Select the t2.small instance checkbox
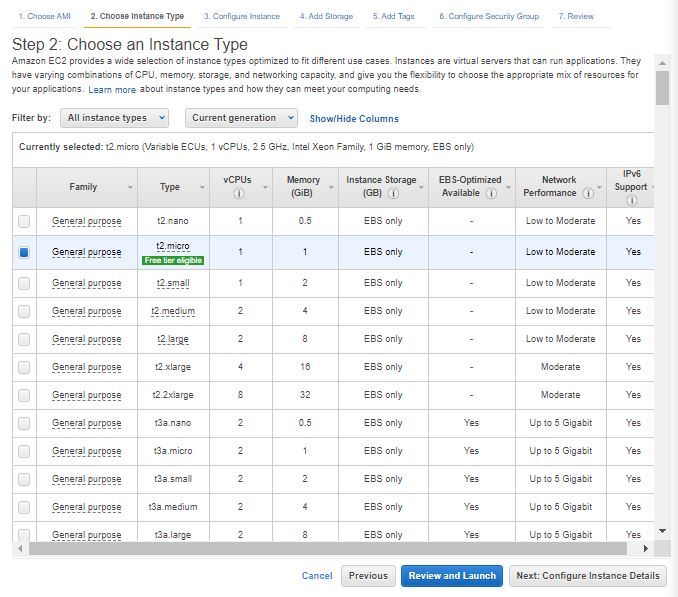 [x=24, y=283]
